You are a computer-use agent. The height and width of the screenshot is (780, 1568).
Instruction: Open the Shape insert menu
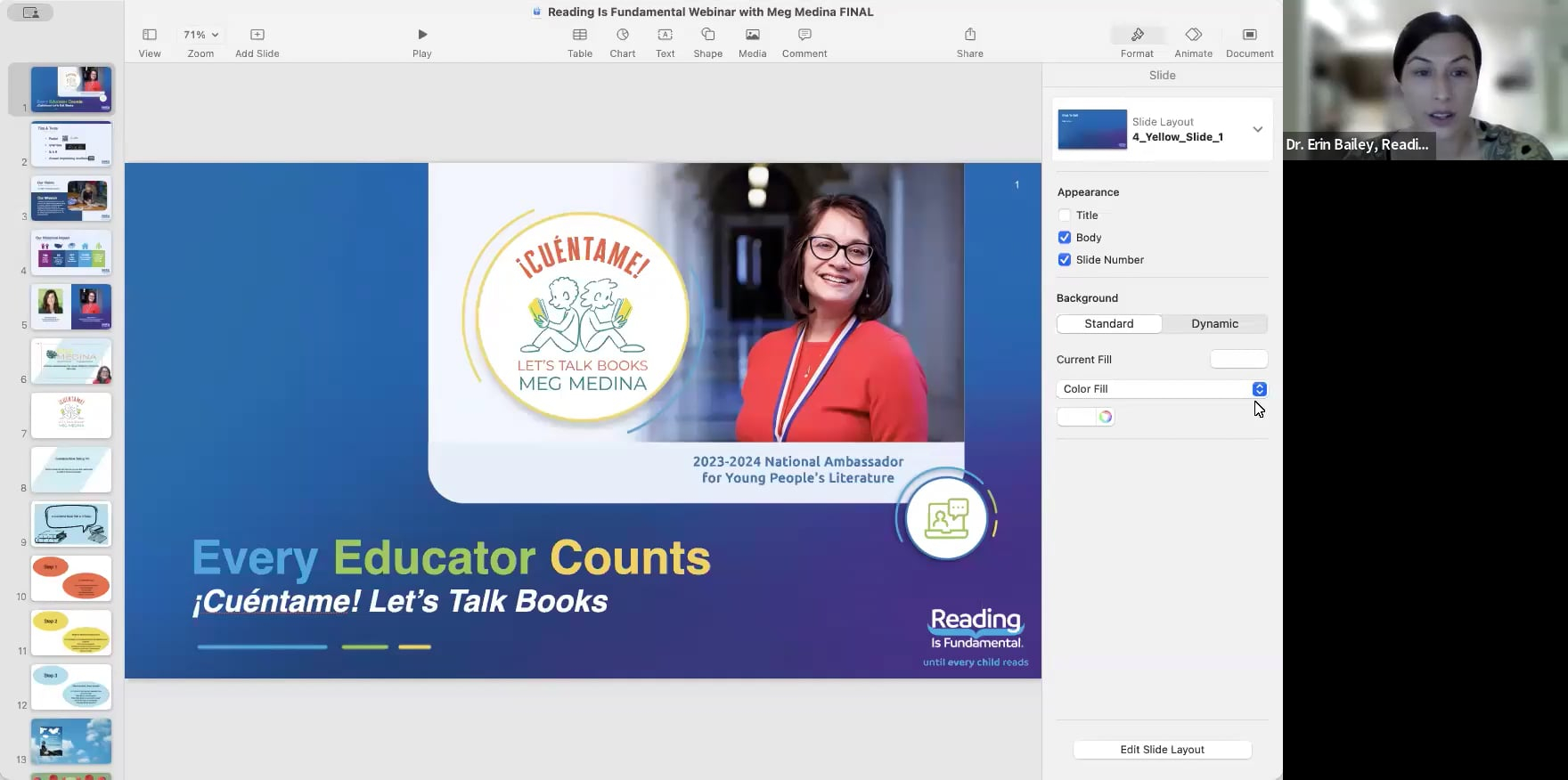pos(708,35)
